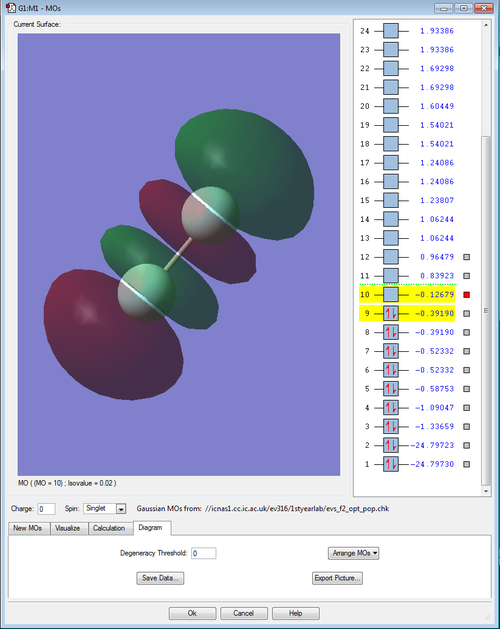
Task: Select the LUMO orbital box number 10
Action: [x=390, y=295]
